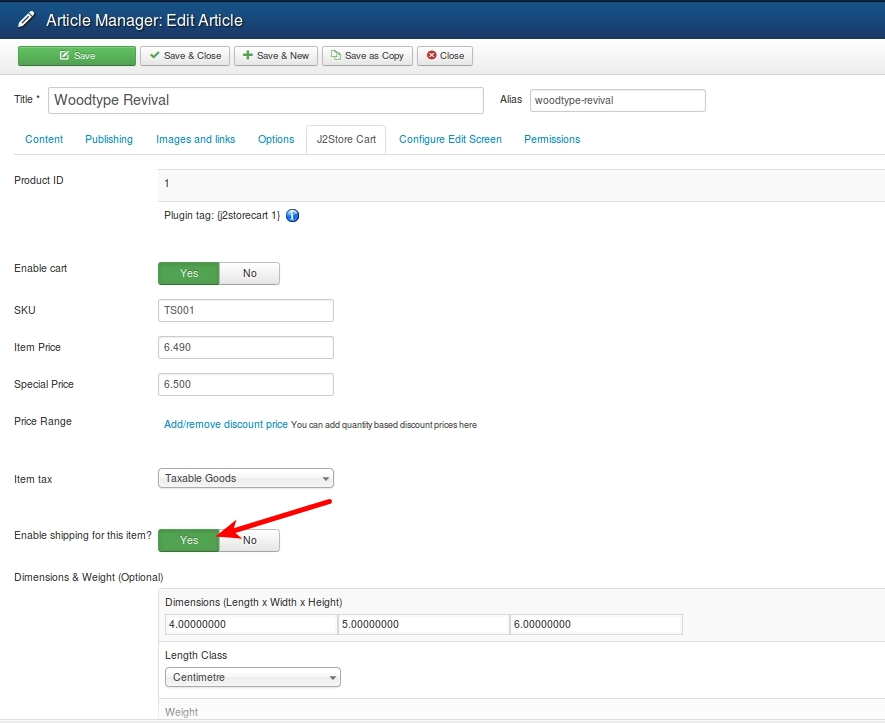The width and height of the screenshot is (885, 723).
Task: Click Save & New button
Action: point(275,56)
